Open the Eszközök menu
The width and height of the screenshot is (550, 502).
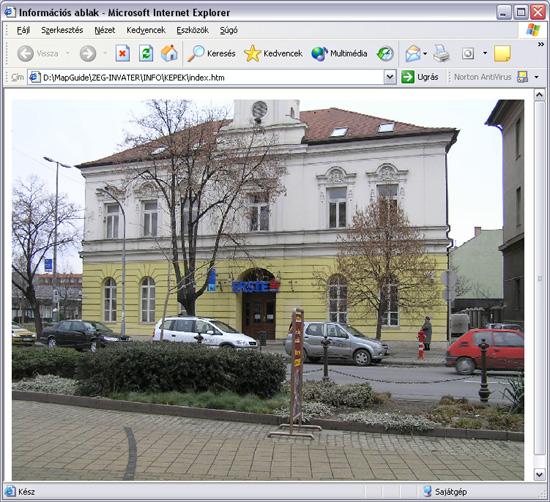pos(193,31)
